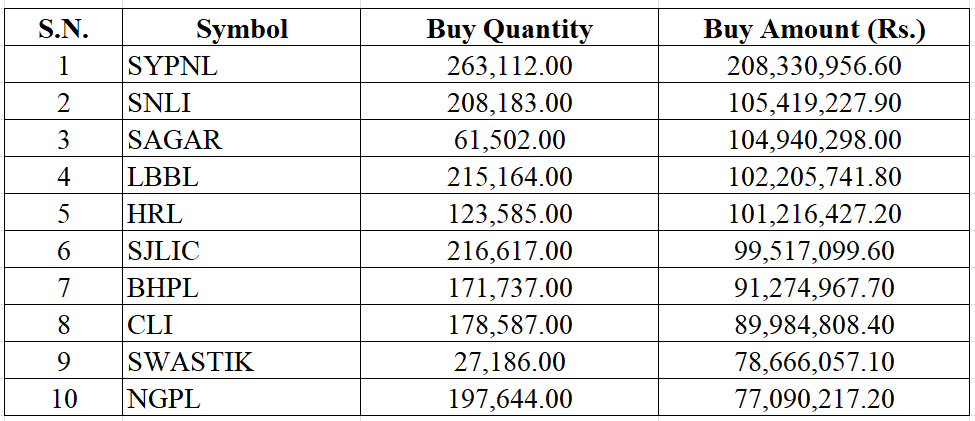Select the SJLIC symbol cell

coord(164,251)
